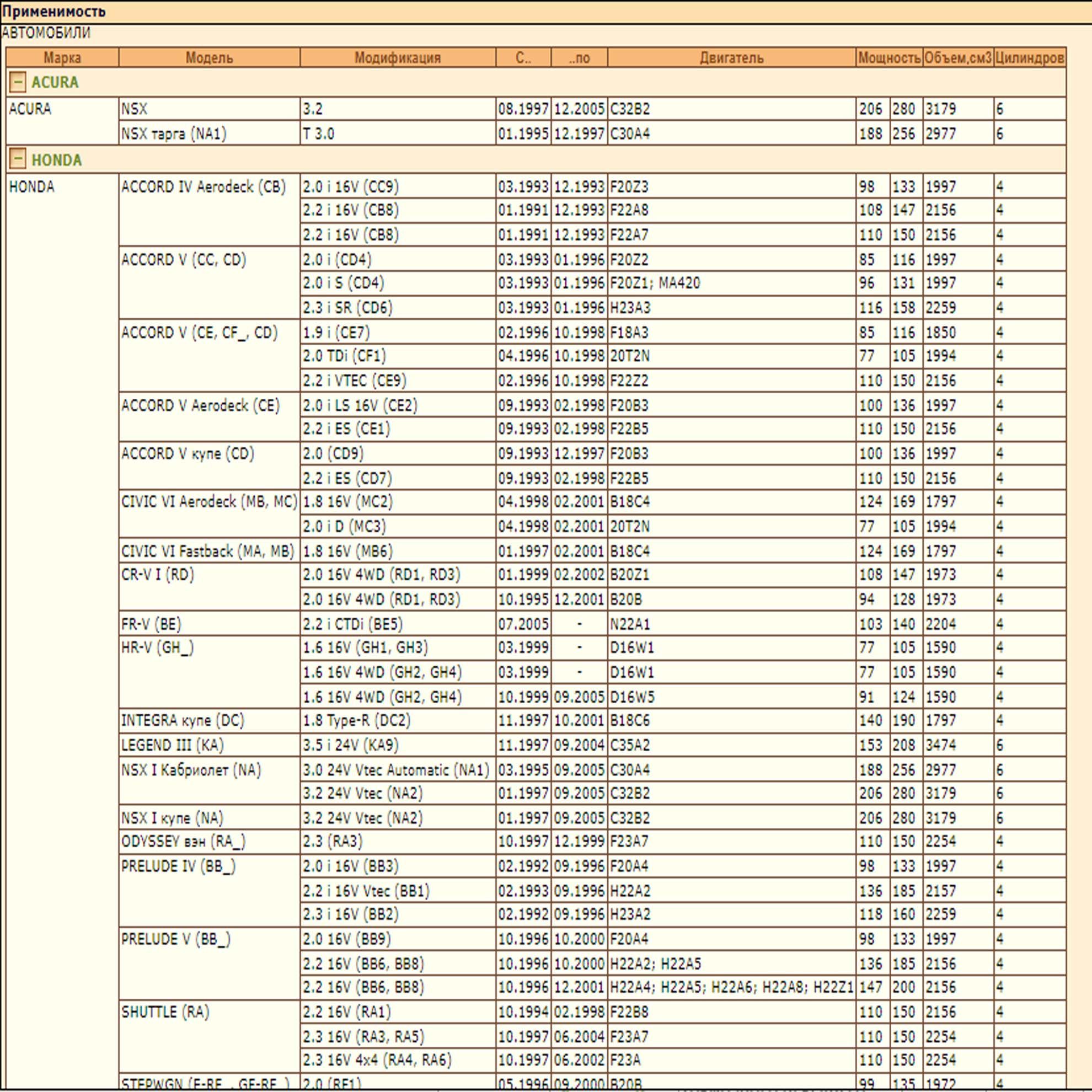Select 'SHUTTLE (RA)' model cell
The height and width of the screenshot is (1092, 1092).
[x=209, y=1036]
